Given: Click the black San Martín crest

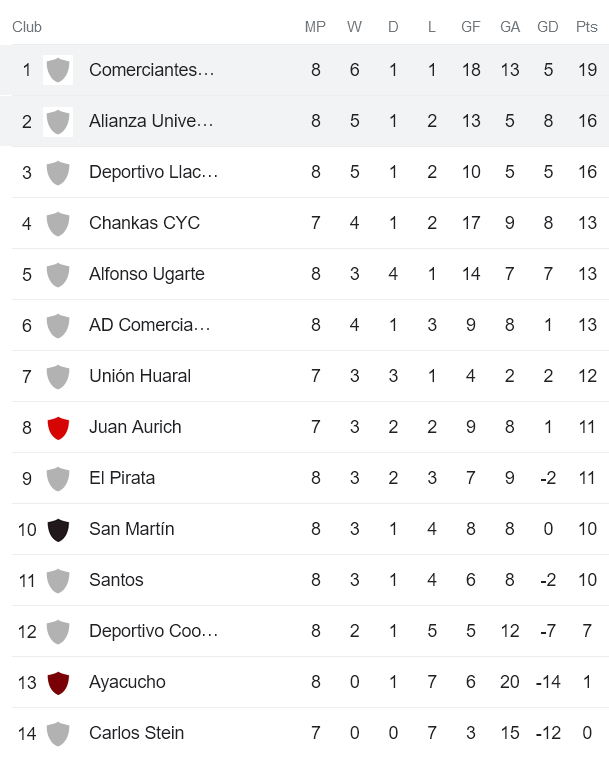Looking at the screenshot, I should tap(58, 529).
